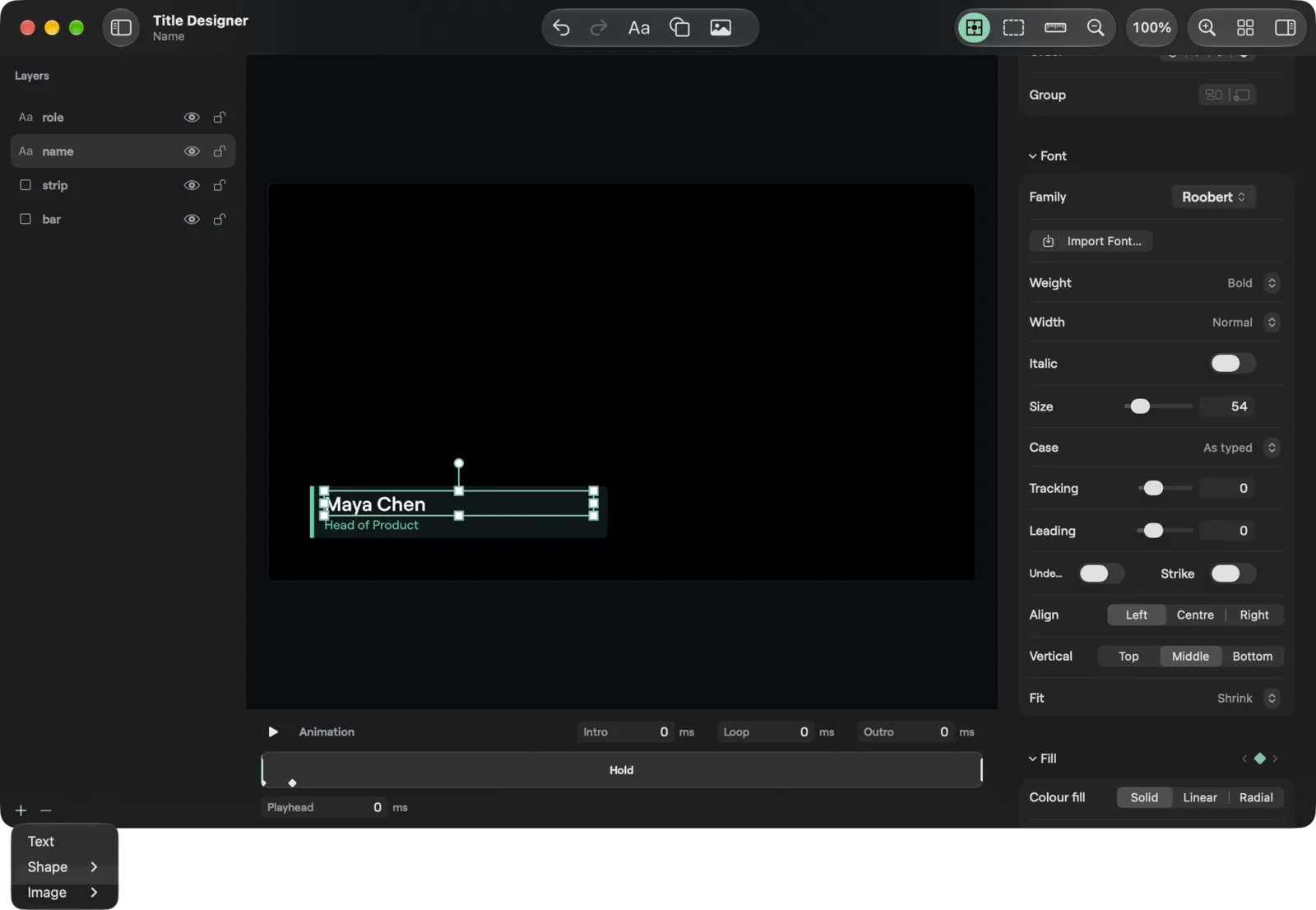Enable the Italic switch

[x=1232, y=364]
